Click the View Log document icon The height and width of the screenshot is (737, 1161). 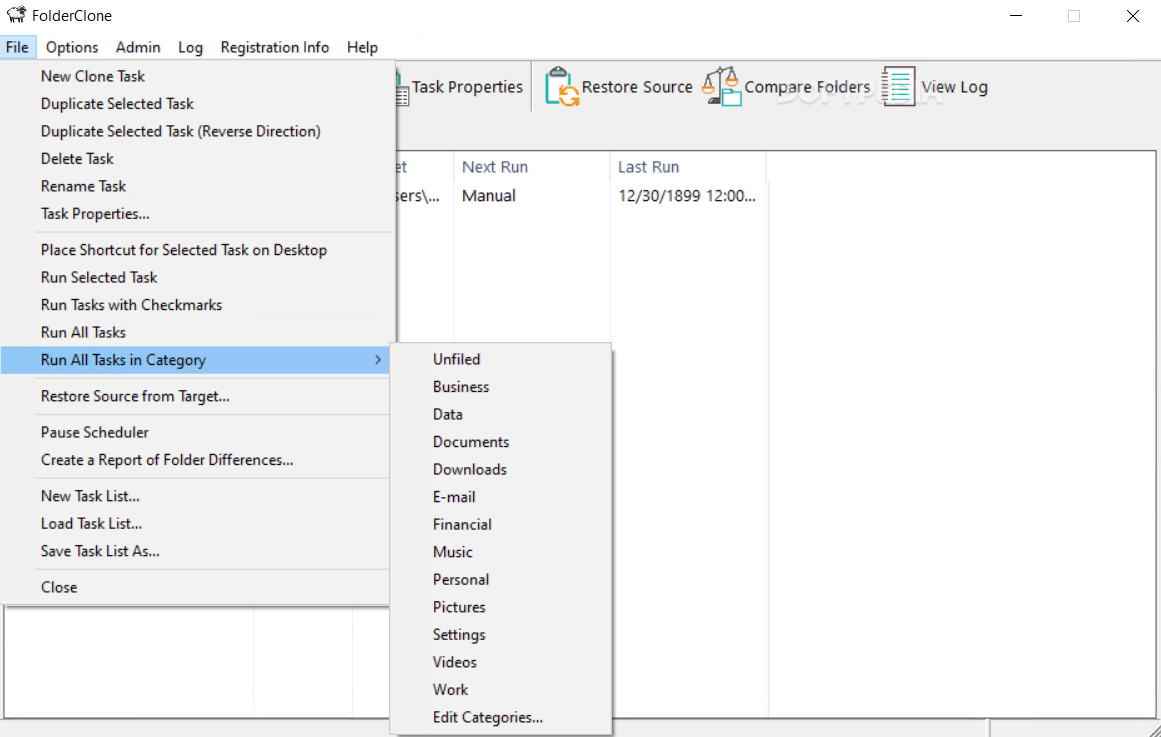(x=898, y=87)
